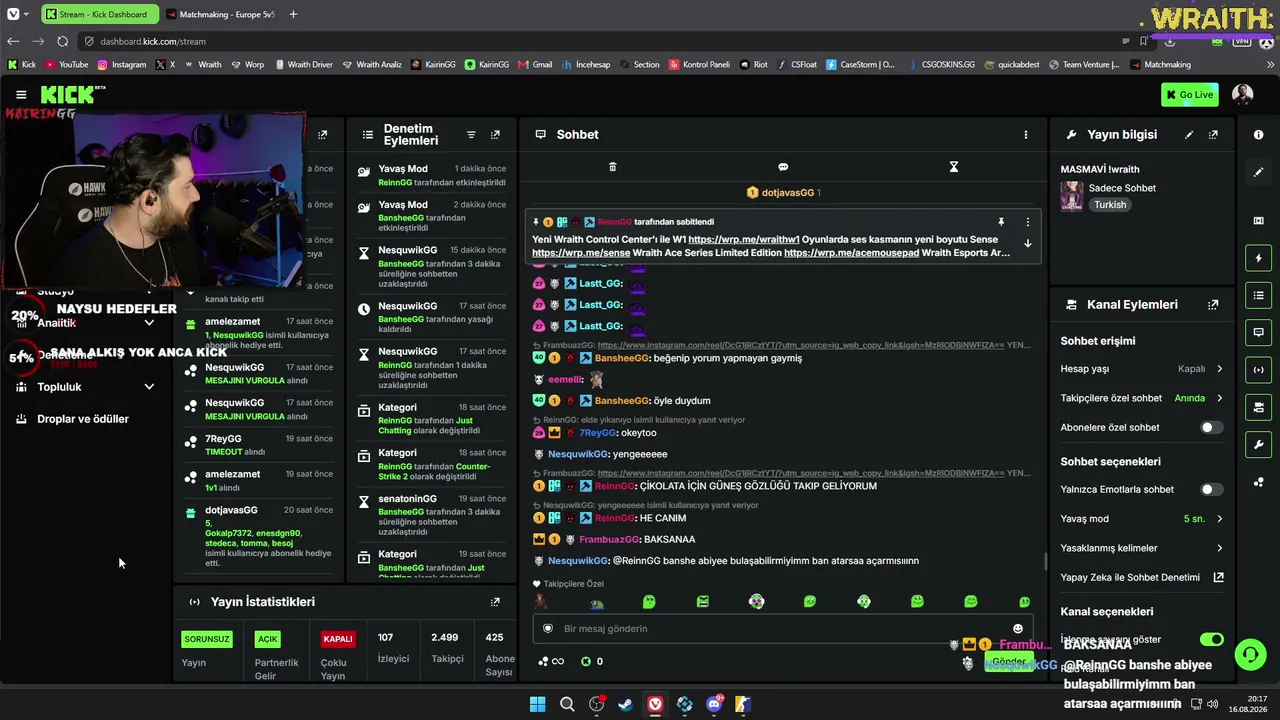Click the green support headset button
The height and width of the screenshot is (720, 1280).
click(1250, 655)
